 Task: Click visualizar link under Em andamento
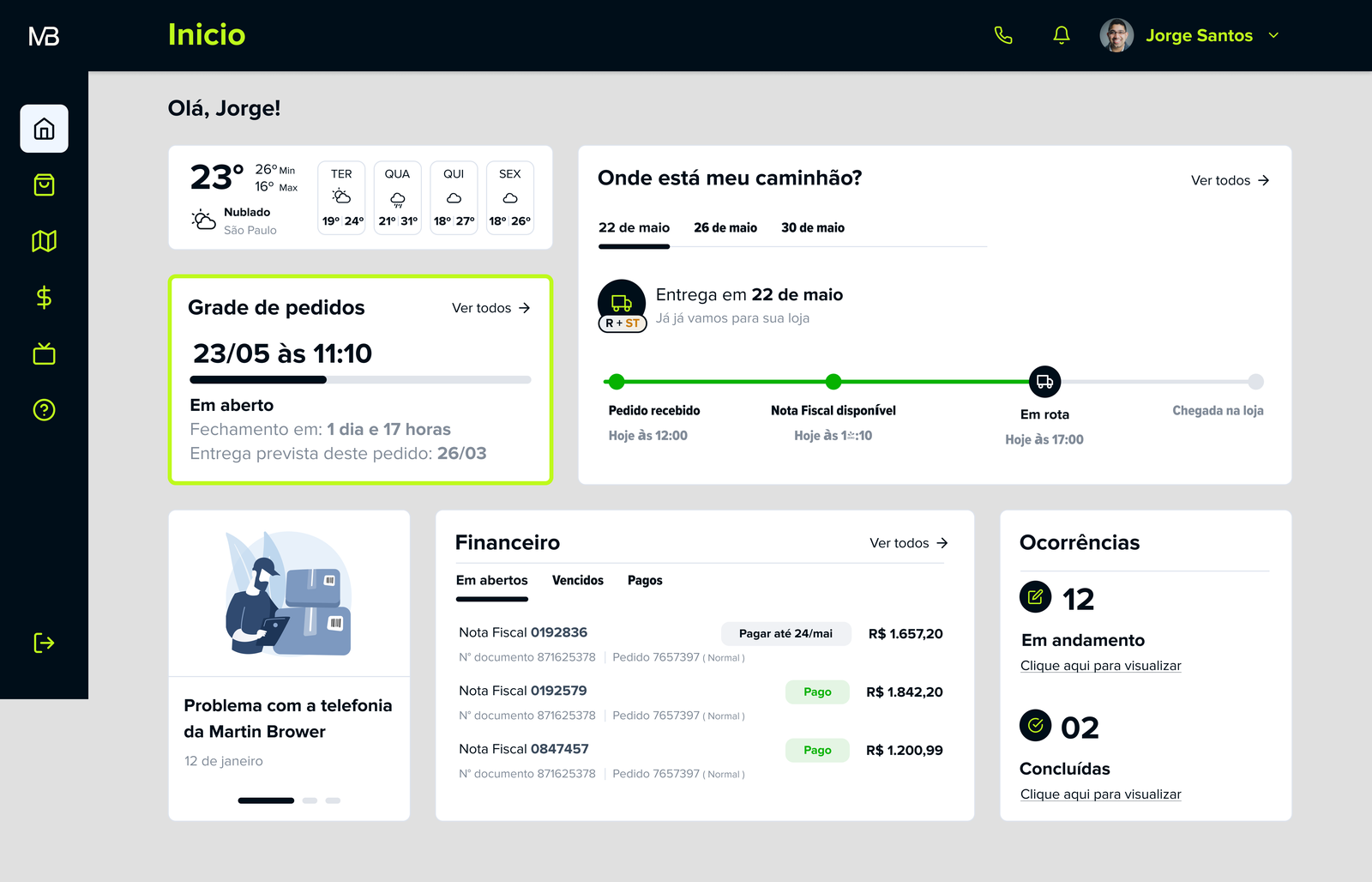(x=1101, y=666)
